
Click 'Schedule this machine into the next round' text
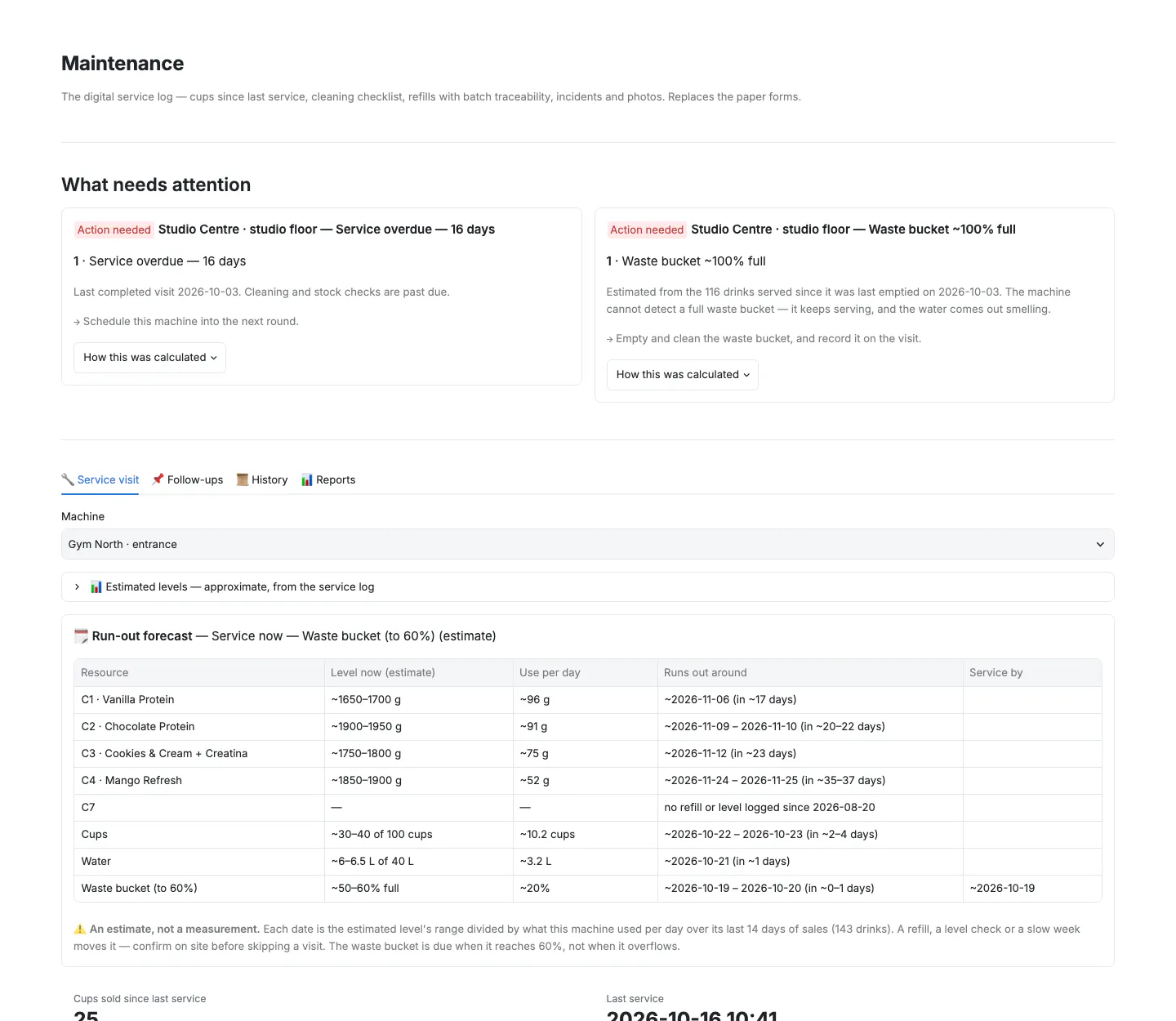[x=186, y=322]
